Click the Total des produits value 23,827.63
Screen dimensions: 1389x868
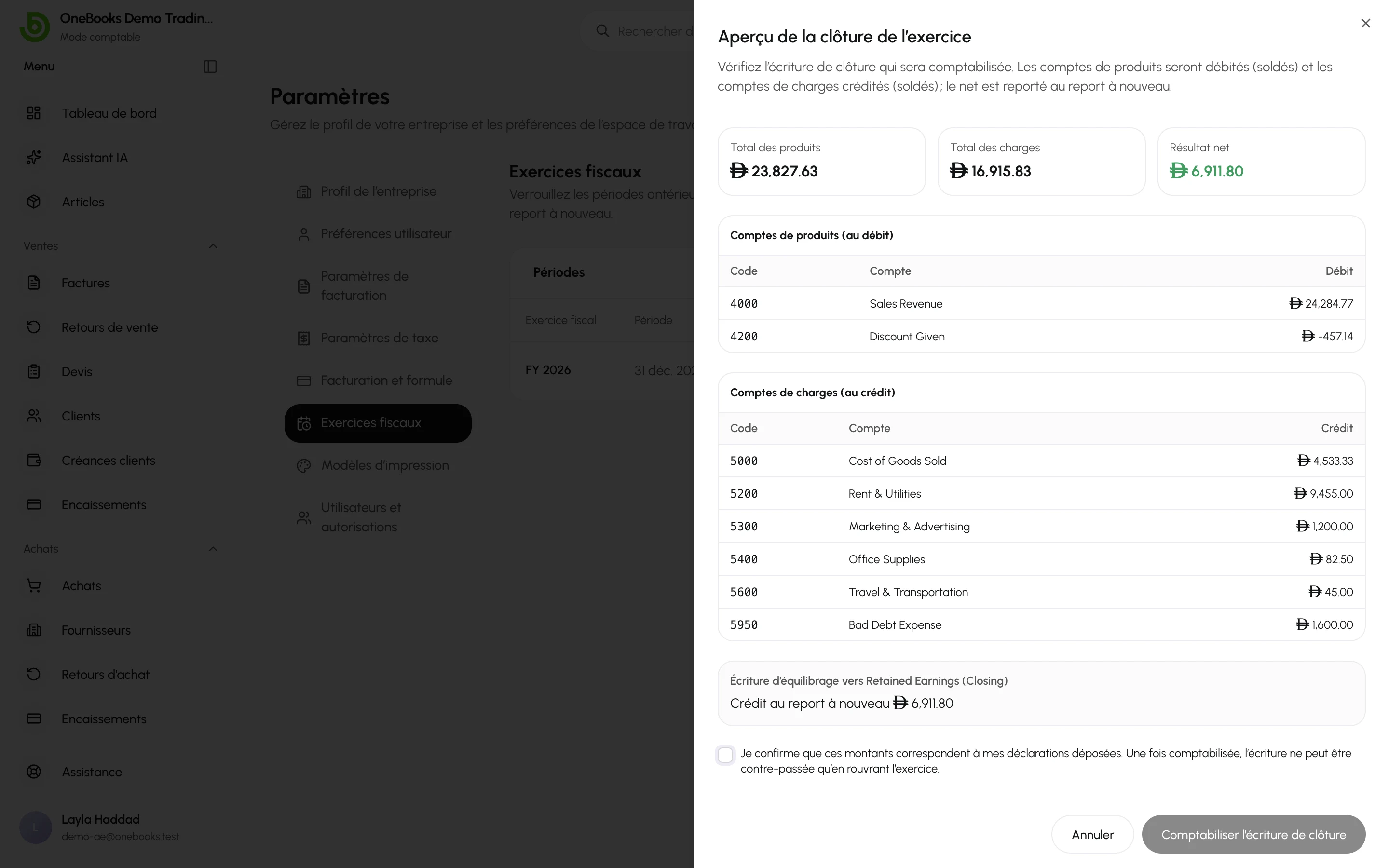(774, 171)
